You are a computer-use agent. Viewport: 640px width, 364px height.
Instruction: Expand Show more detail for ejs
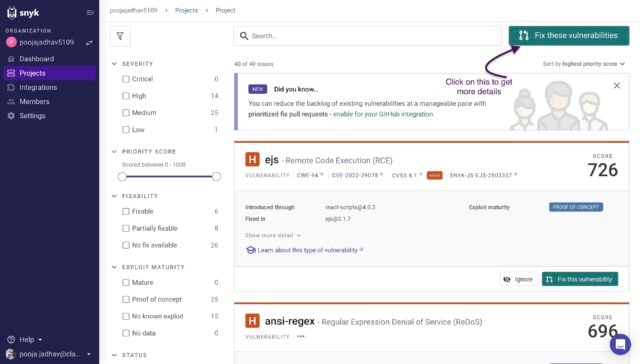(273, 235)
